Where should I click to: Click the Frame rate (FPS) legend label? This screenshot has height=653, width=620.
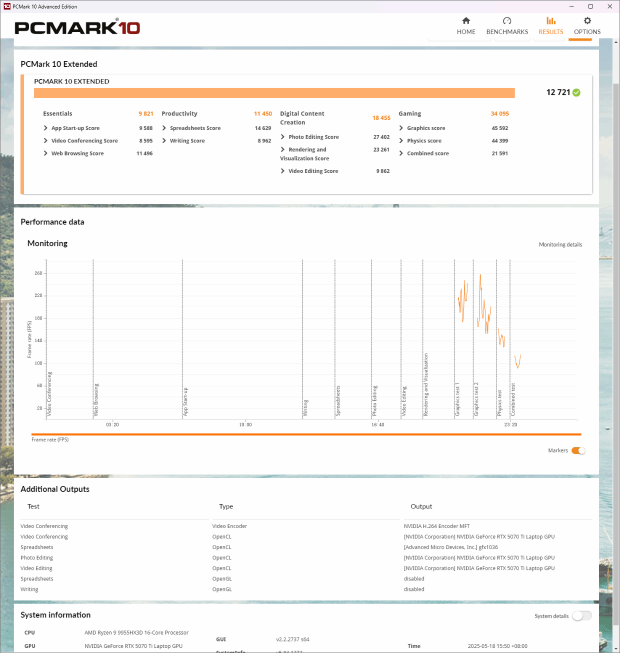(50, 440)
